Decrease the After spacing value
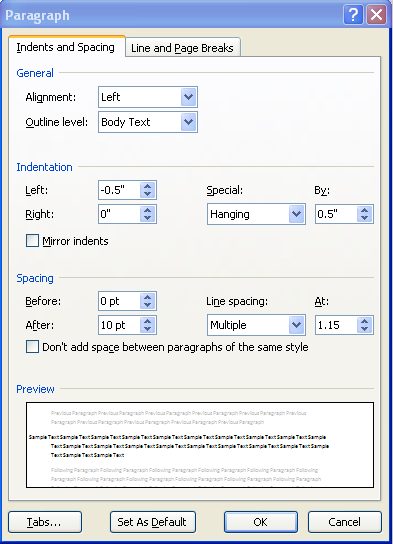 (148, 329)
